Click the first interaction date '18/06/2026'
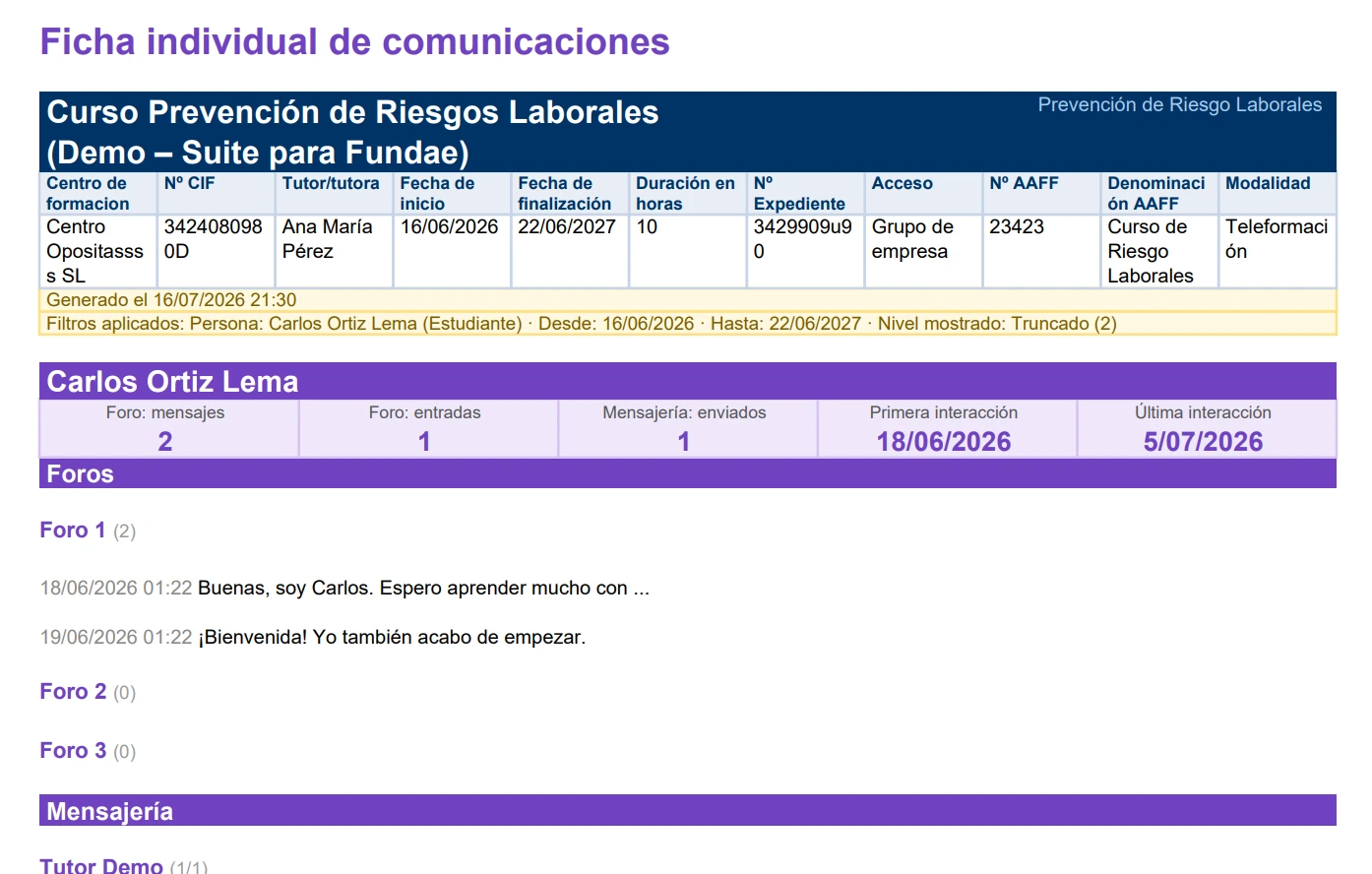The height and width of the screenshot is (874, 1372). coord(944,442)
